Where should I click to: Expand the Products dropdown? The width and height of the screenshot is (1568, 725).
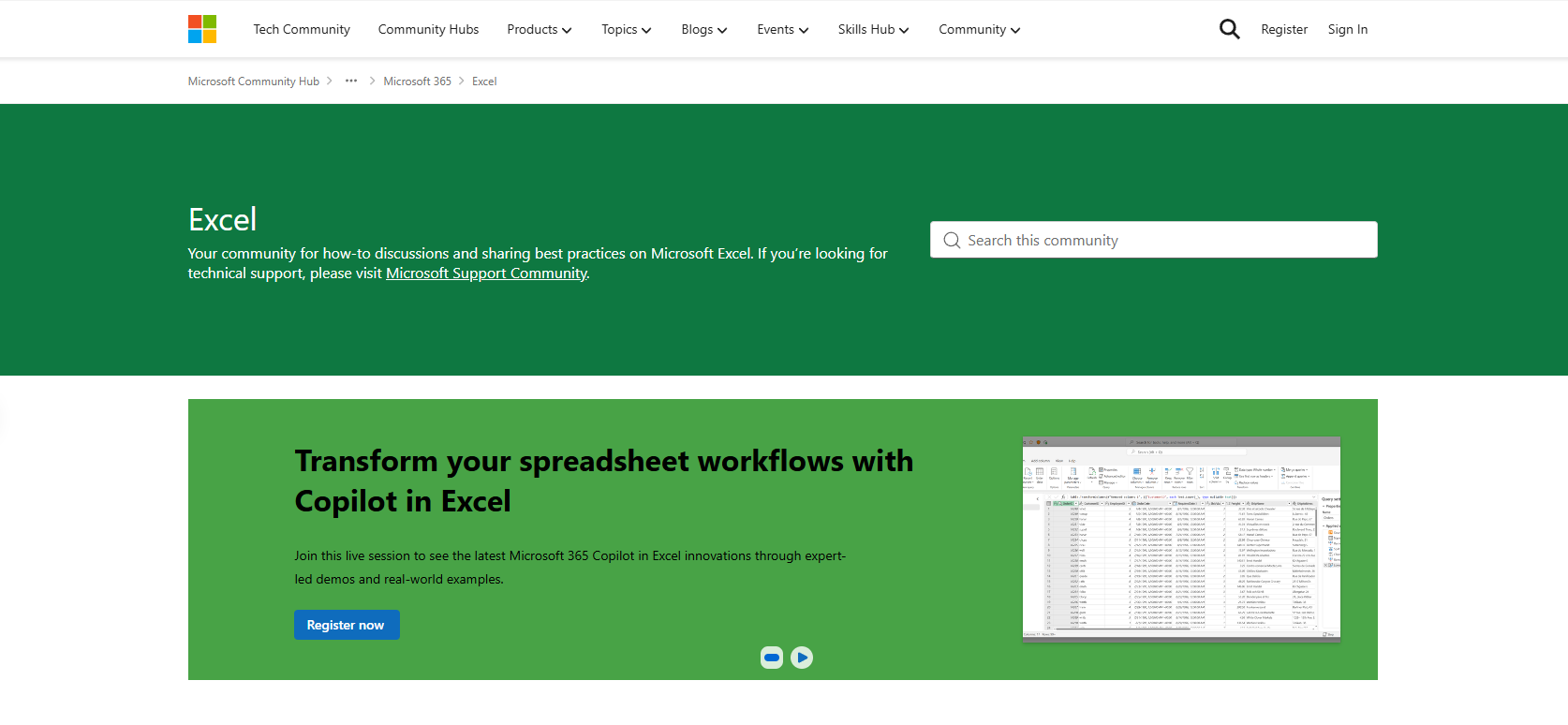[x=540, y=29]
